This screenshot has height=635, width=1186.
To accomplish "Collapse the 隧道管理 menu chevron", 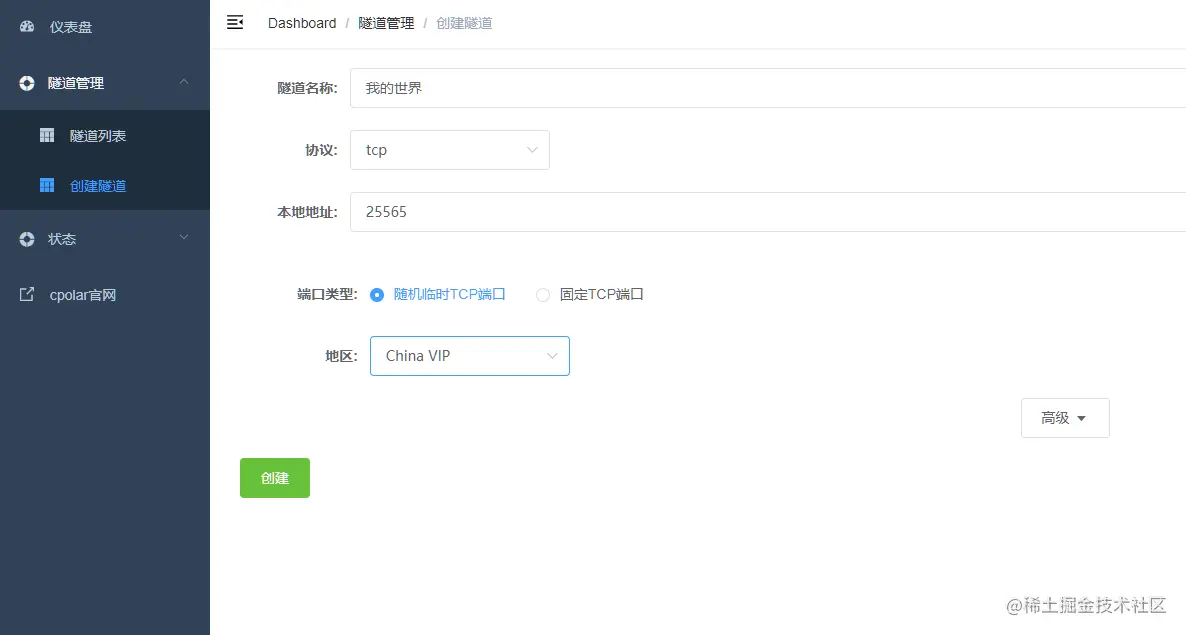I will click(x=184, y=82).
